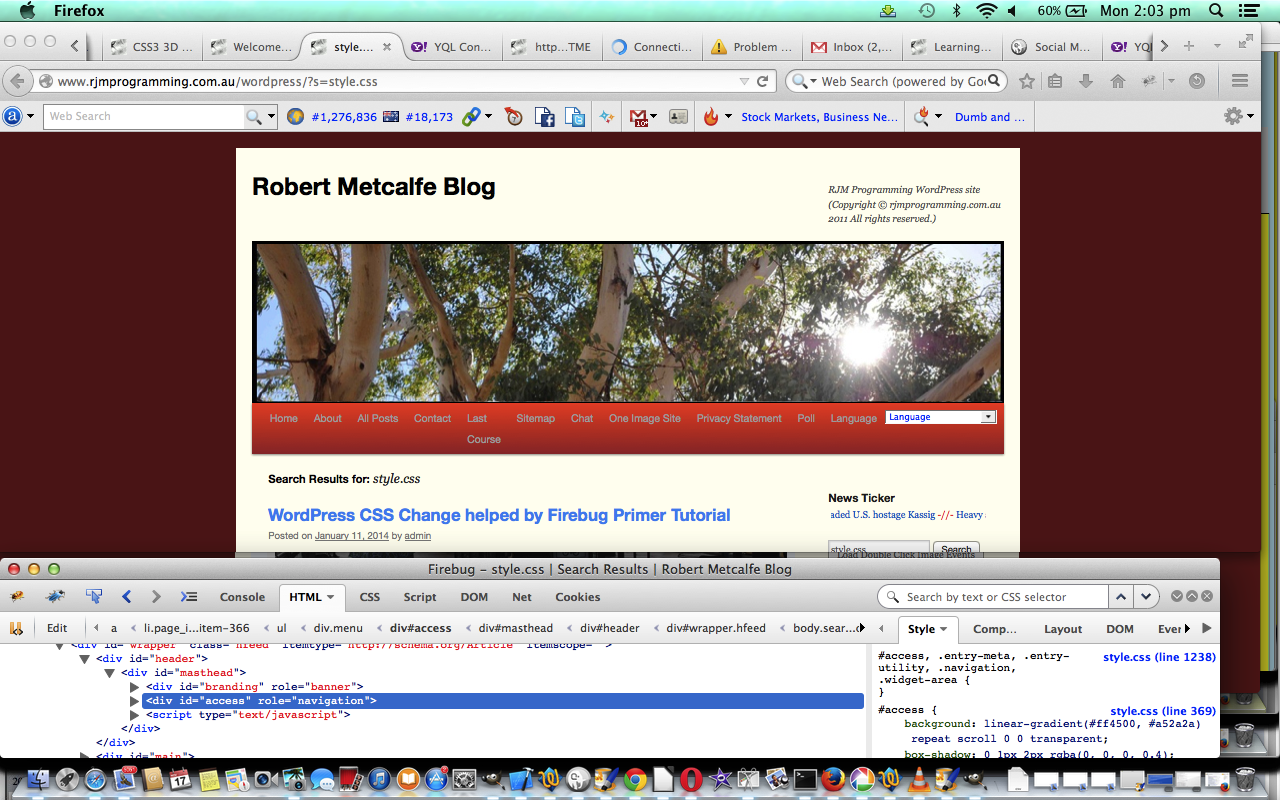Screen dimensions: 1280x800
Task: Click the Firefox bookmark star icon
Action: click(x=1027, y=81)
